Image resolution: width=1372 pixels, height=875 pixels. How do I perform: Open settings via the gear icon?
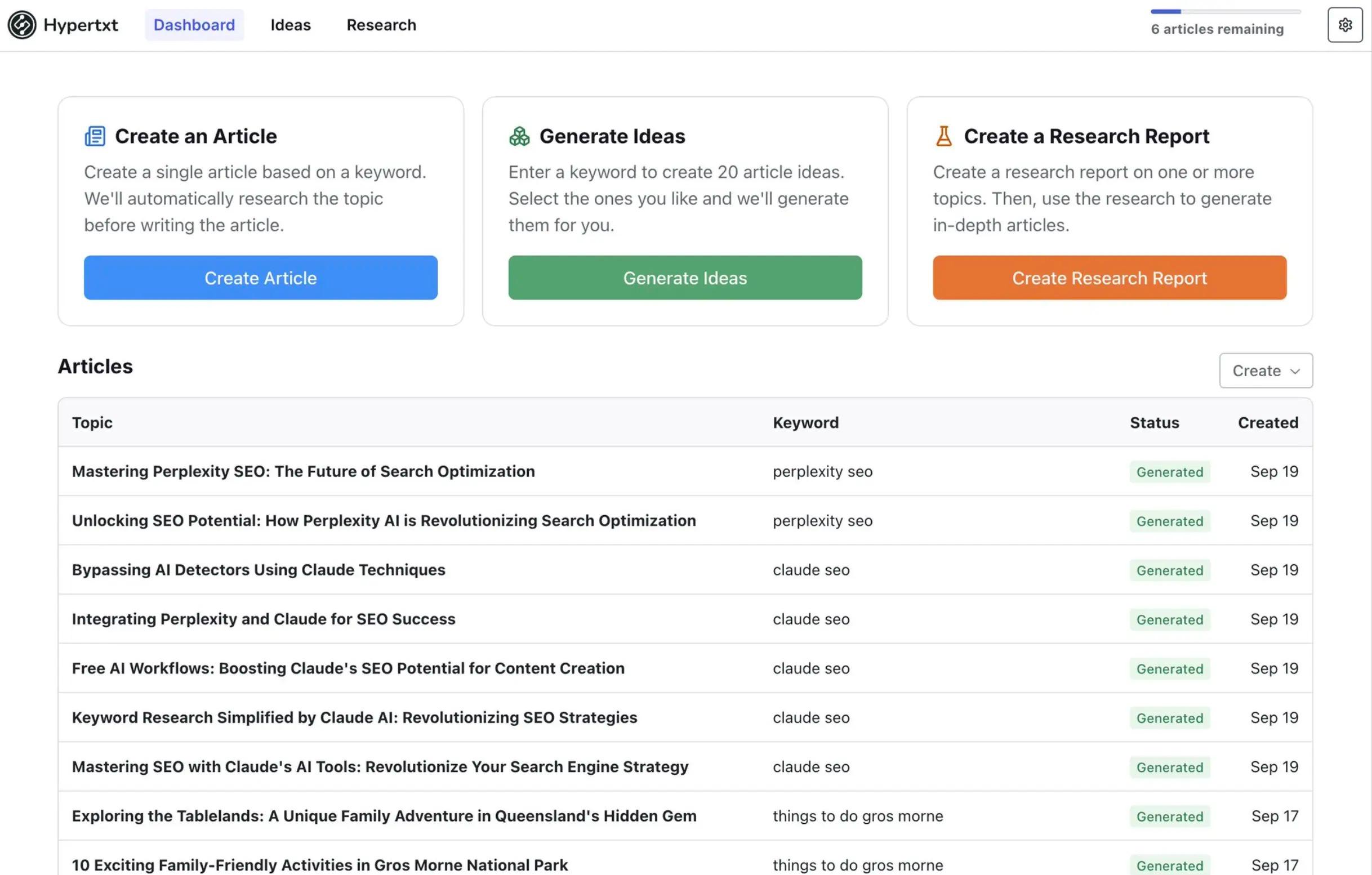click(1344, 25)
